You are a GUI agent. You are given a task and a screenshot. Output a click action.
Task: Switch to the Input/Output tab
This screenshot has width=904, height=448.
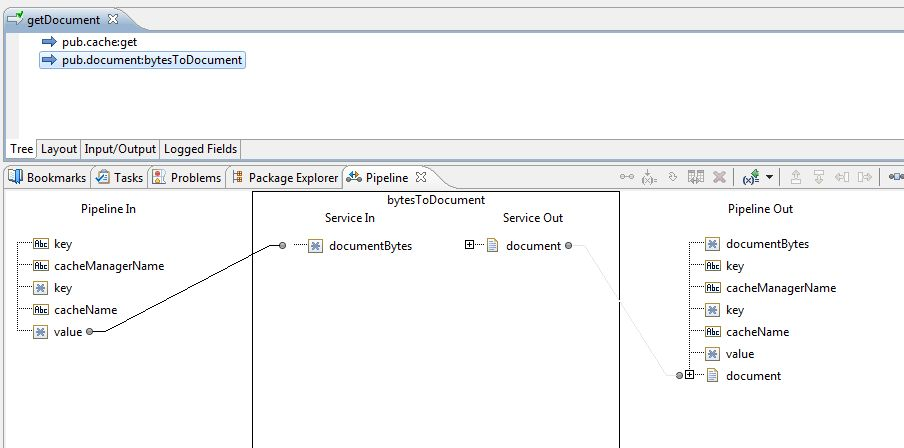coord(120,149)
